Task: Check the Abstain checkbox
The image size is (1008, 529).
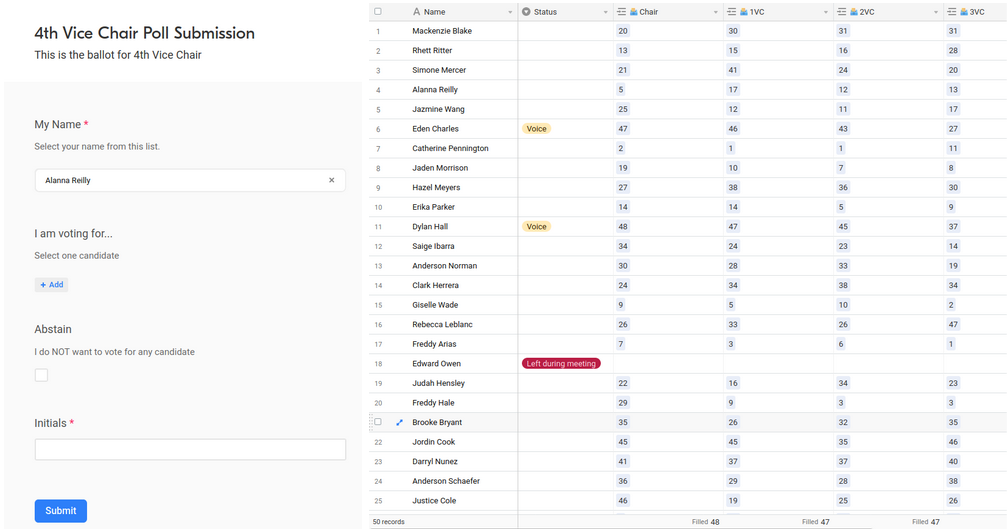Action: coord(41,375)
